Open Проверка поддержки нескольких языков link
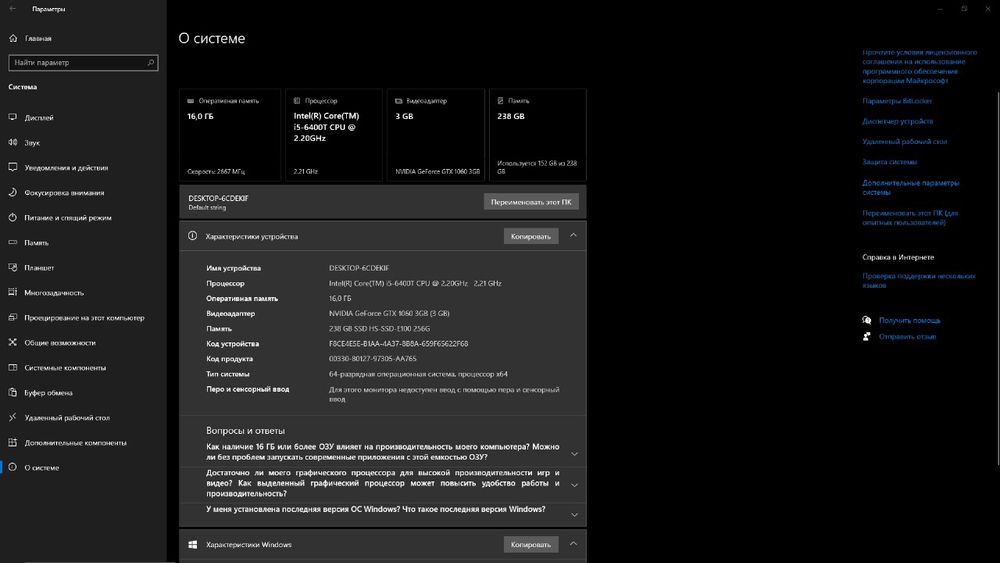 (x=919, y=281)
